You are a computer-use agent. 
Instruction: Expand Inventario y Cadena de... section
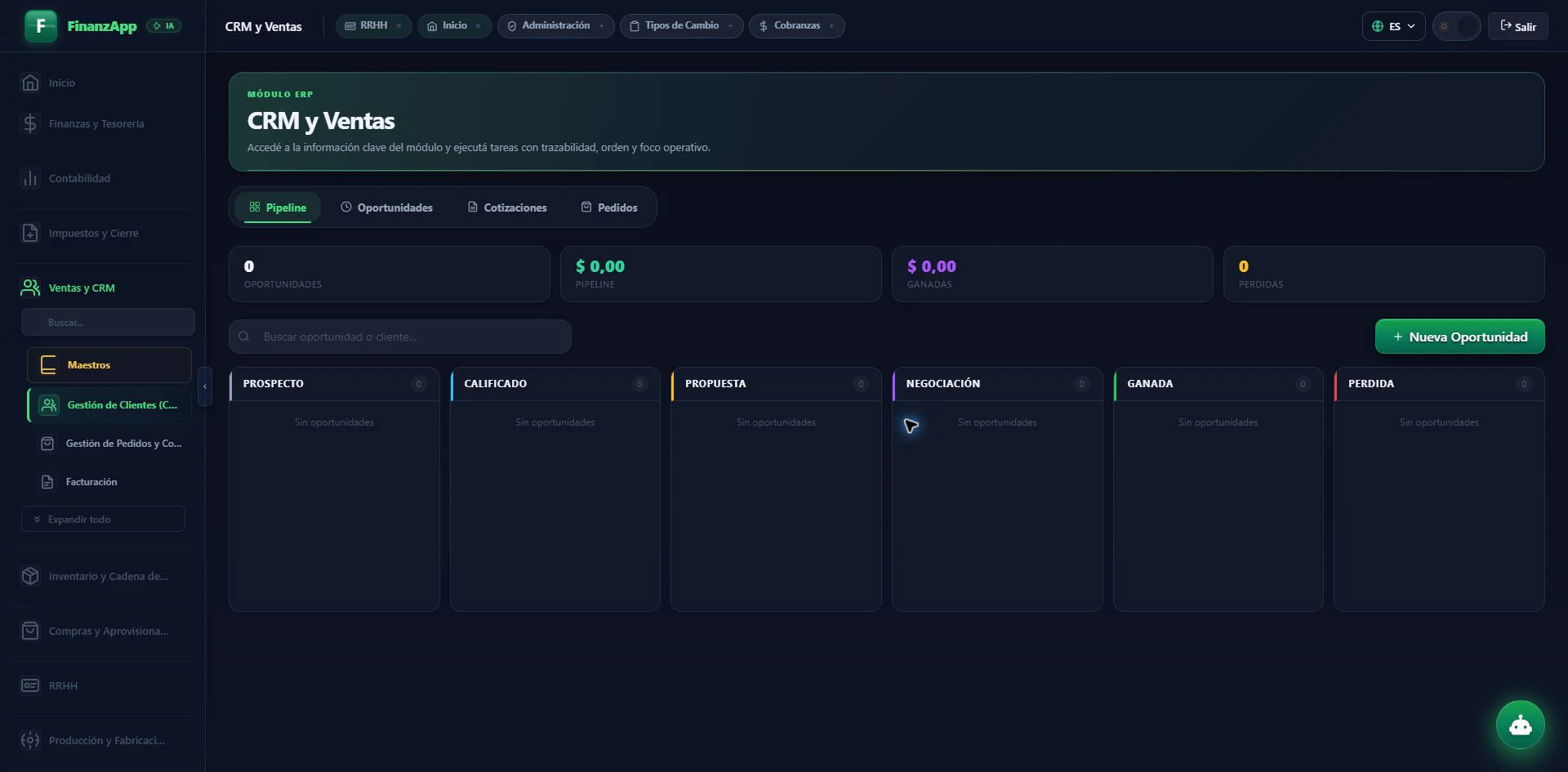pos(109,576)
